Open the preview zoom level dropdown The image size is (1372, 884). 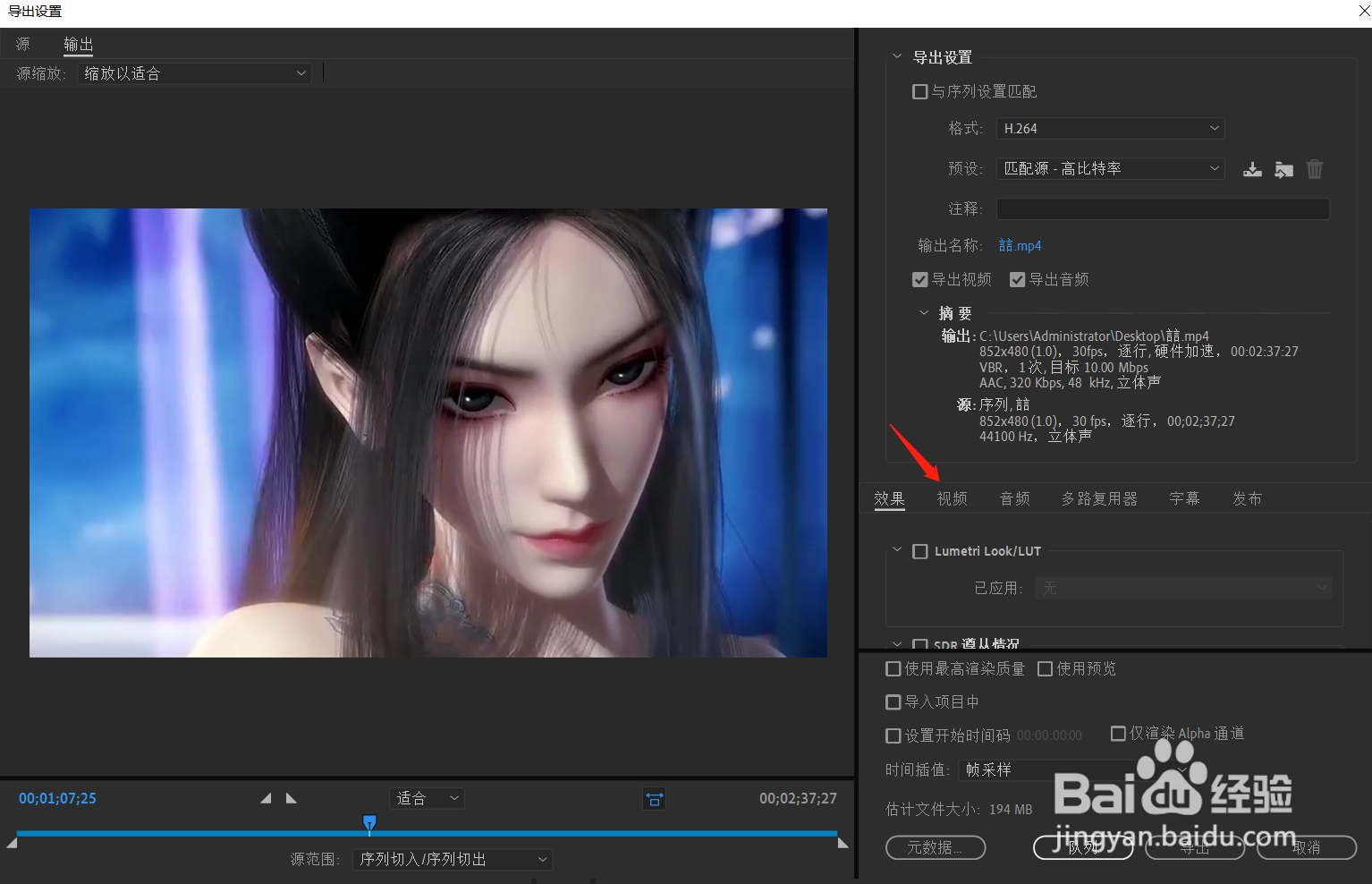coord(427,798)
